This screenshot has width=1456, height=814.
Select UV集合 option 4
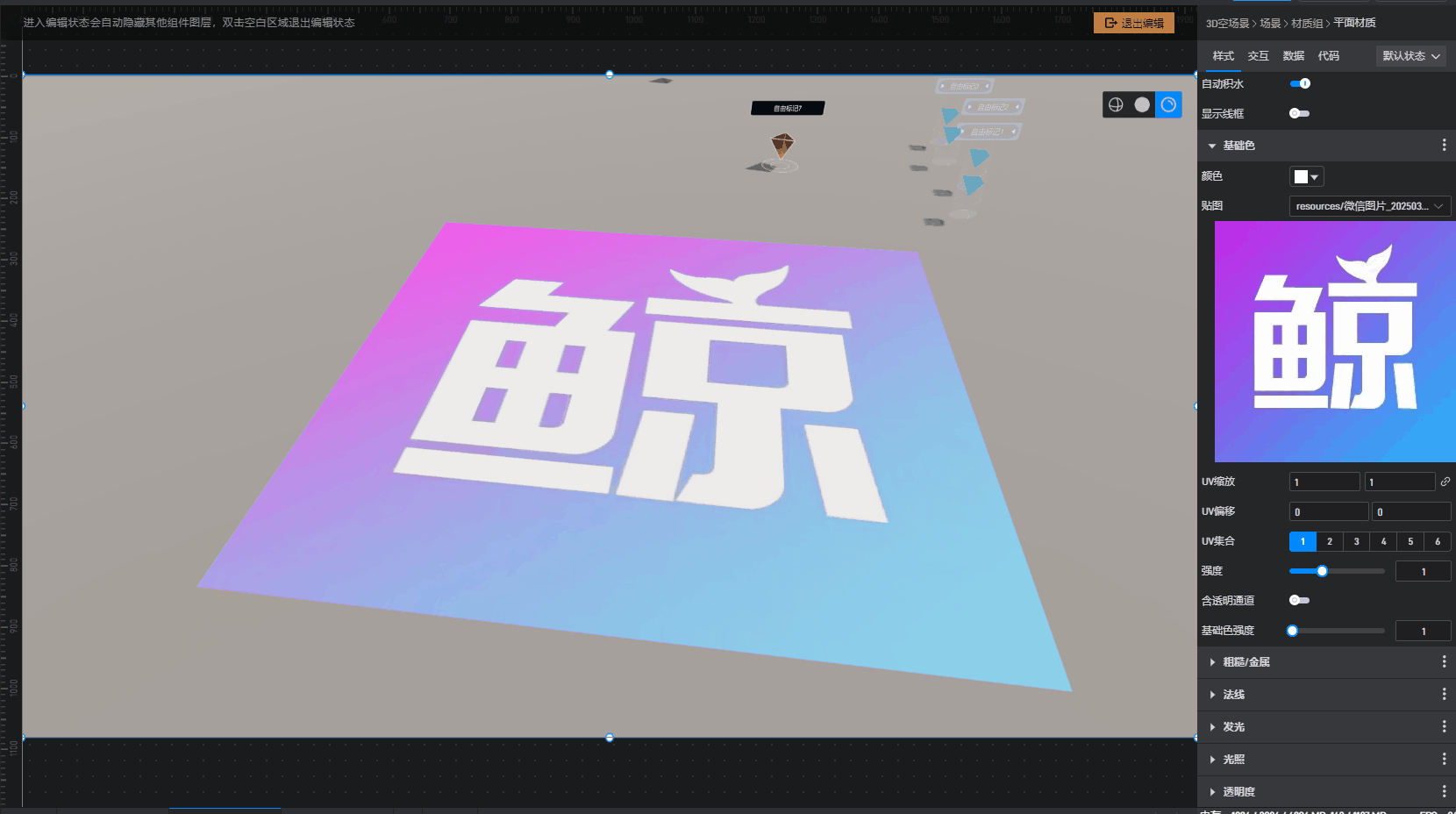(x=1384, y=541)
